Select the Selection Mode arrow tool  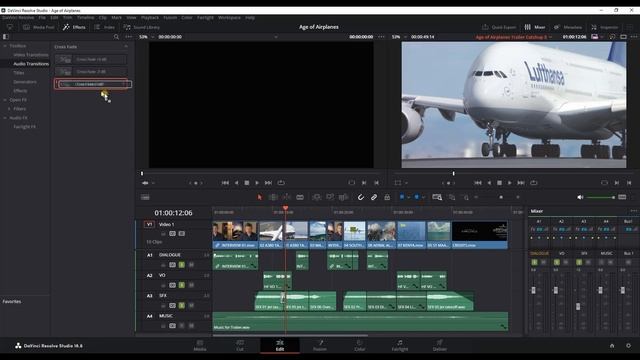pos(260,197)
